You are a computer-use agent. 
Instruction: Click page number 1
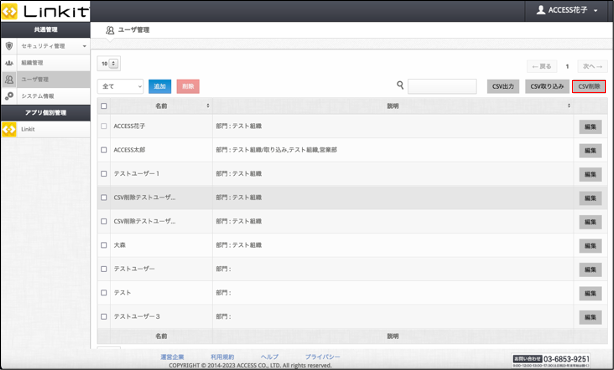pyautogui.click(x=567, y=67)
